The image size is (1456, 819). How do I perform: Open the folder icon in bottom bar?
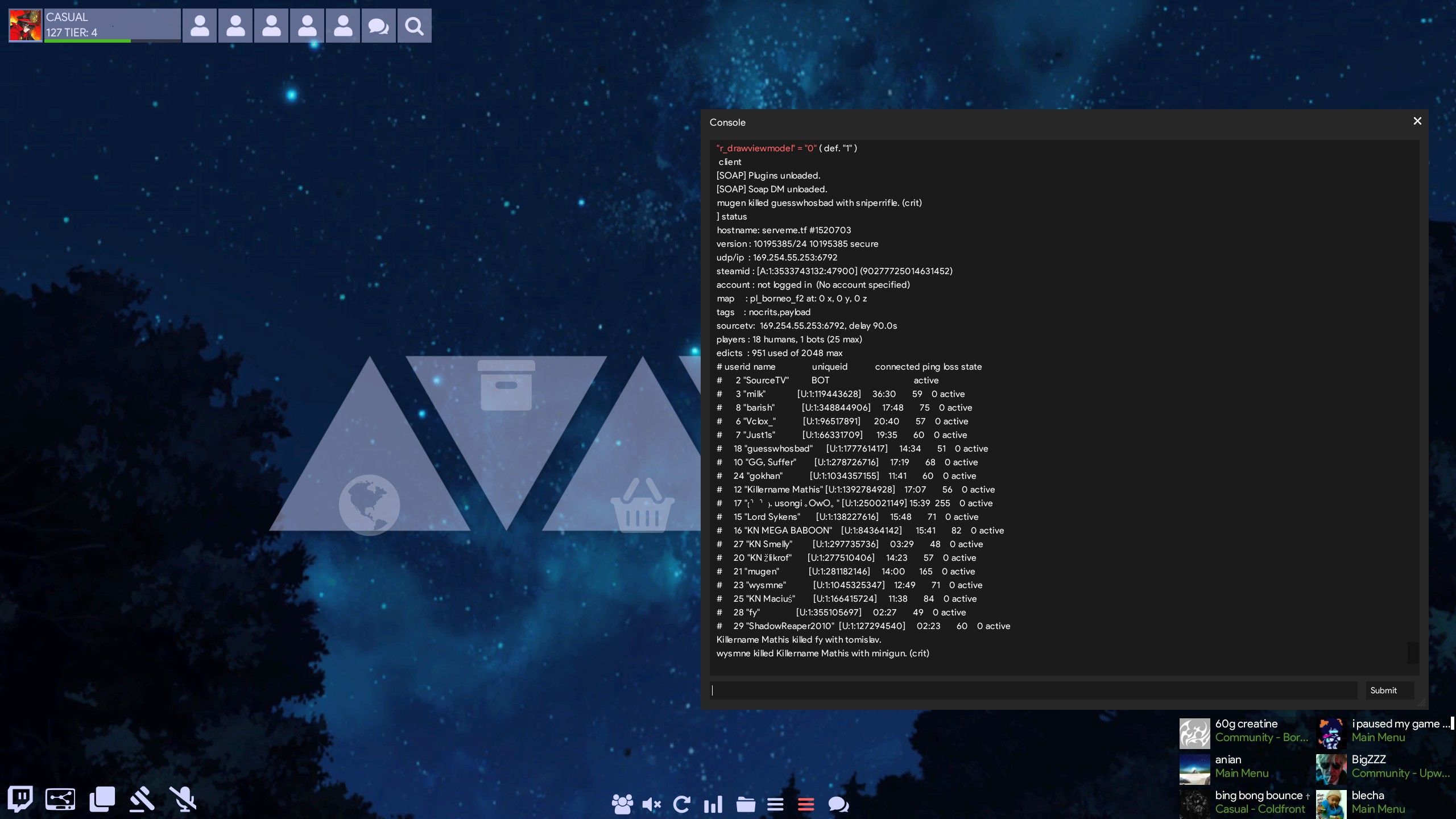745,804
